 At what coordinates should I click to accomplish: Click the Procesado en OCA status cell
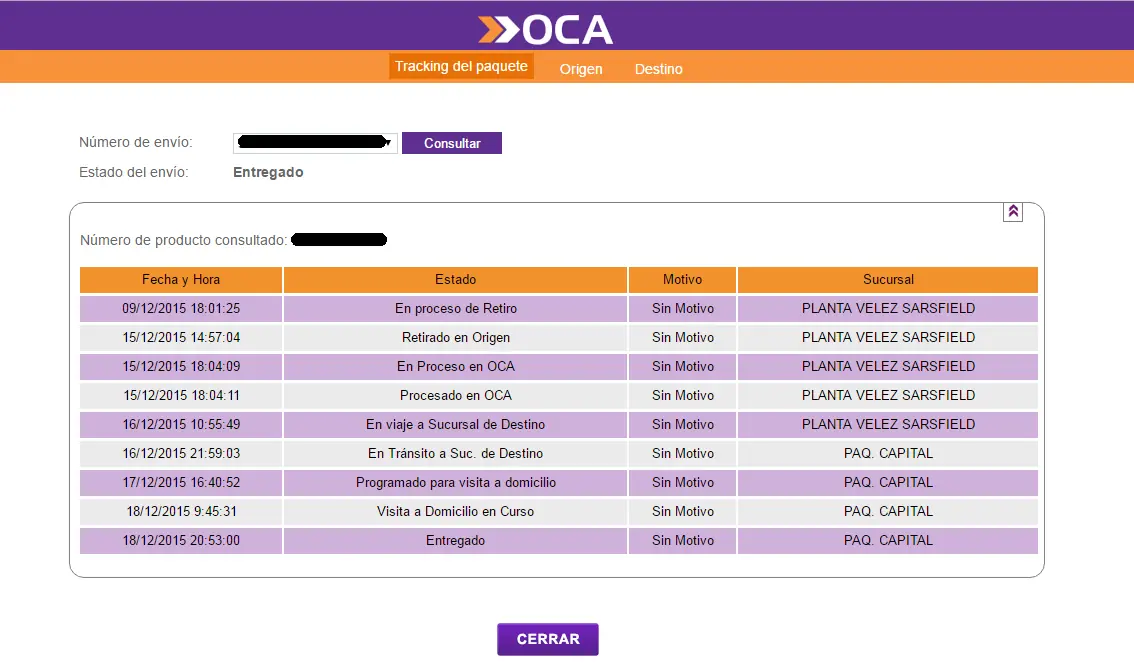[x=456, y=396]
